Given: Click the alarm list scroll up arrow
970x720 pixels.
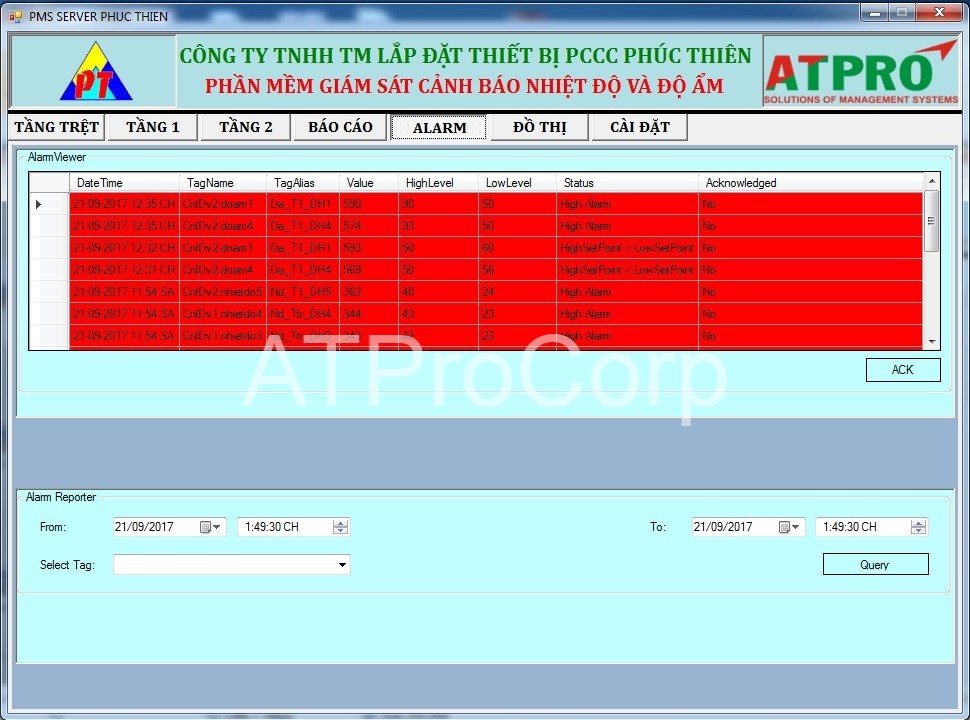Looking at the screenshot, I should [932, 181].
